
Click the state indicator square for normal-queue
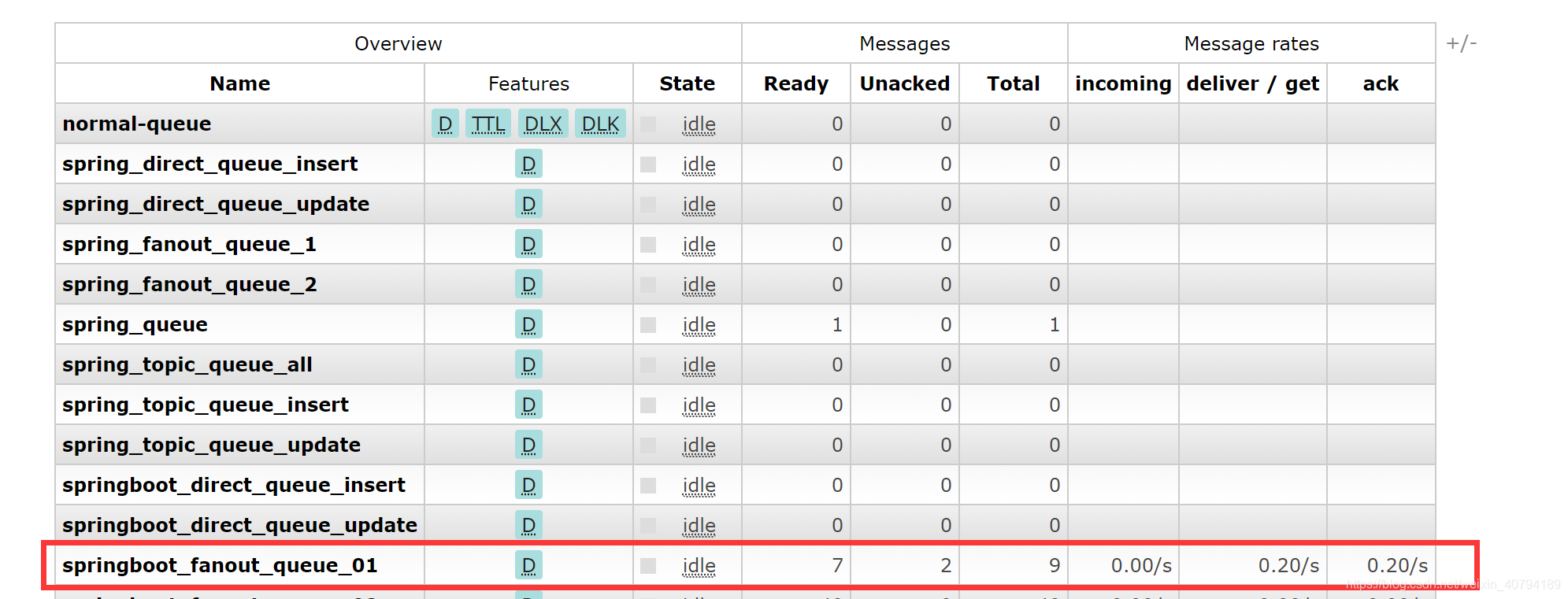tap(648, 124)
